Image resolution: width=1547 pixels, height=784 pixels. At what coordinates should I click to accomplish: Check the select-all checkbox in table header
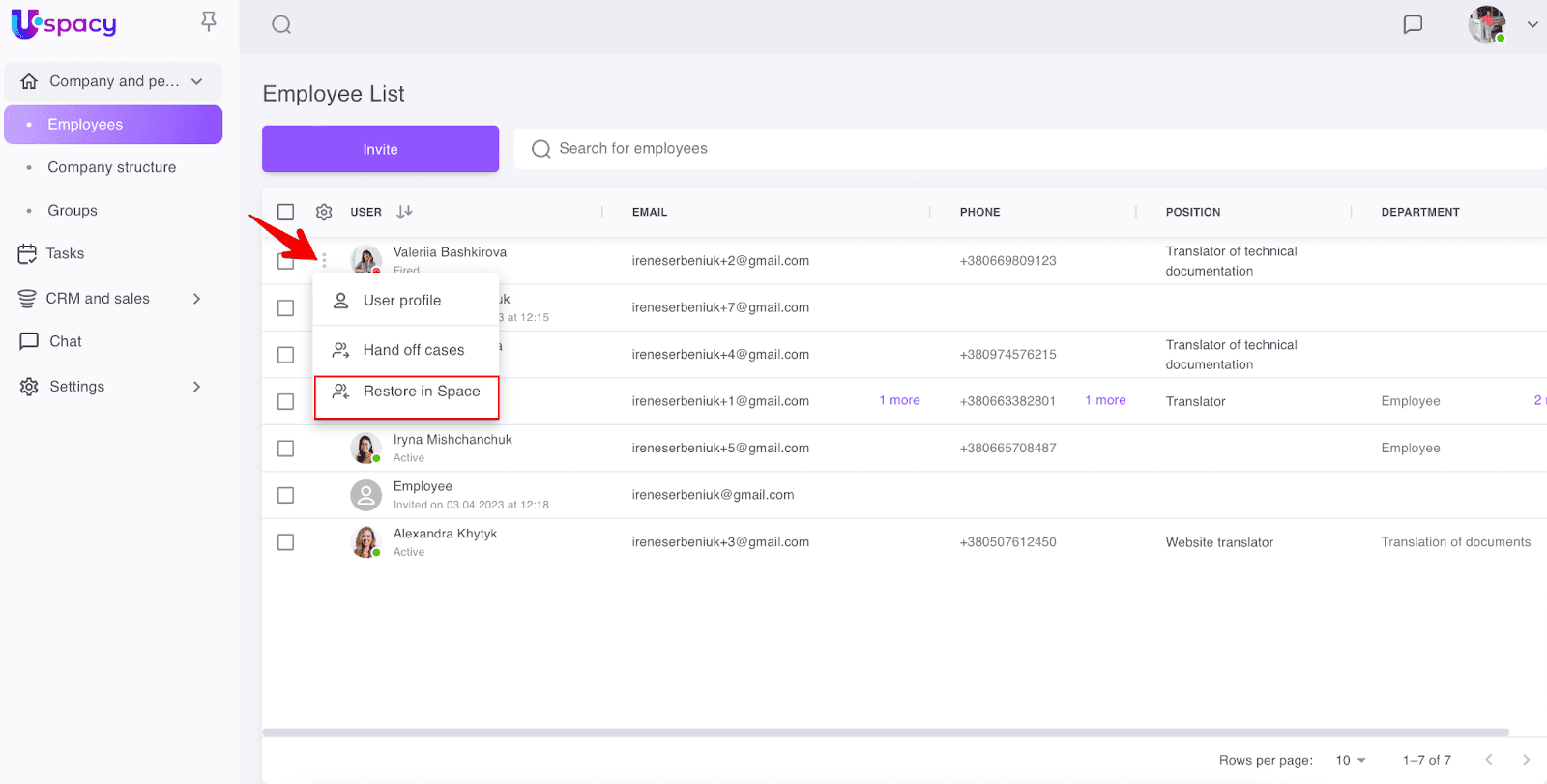tap(285, 212)
